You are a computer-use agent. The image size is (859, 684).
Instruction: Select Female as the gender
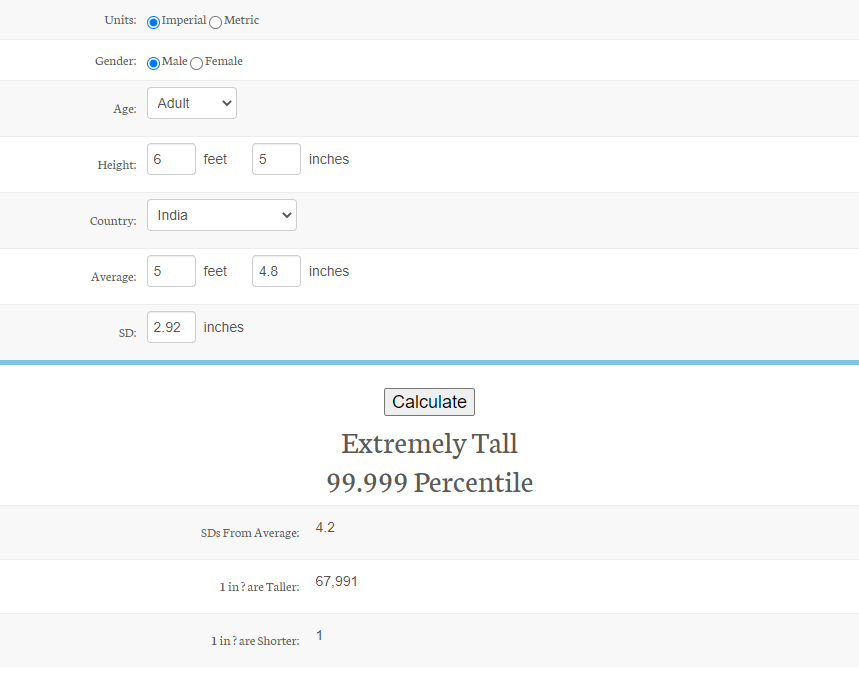click(196, 63)
